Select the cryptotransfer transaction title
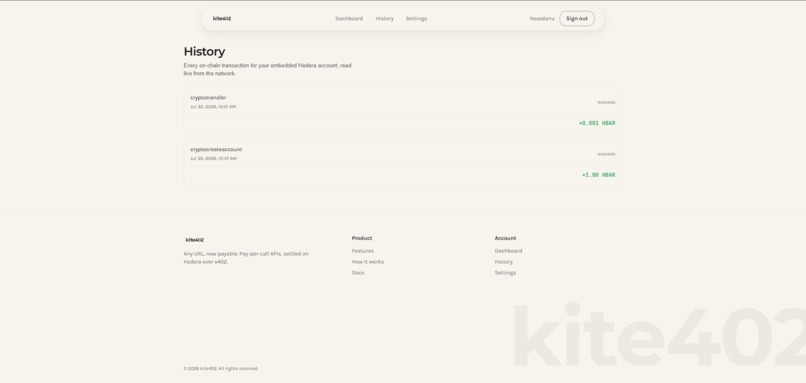 point(208,98)
